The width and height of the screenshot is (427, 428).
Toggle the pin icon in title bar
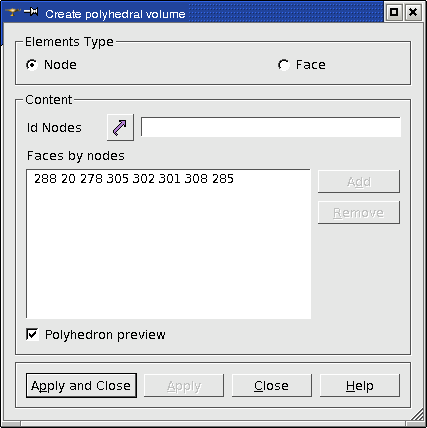click(31, 12)
